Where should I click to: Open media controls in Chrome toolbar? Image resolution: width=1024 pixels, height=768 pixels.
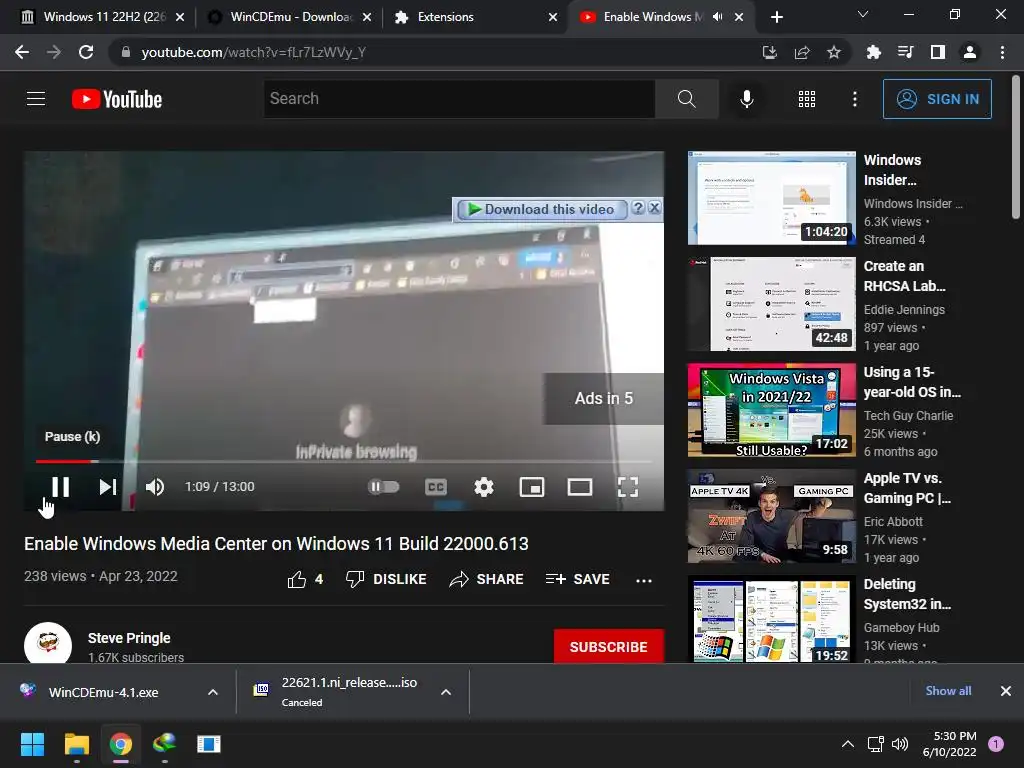click(905, 52)
